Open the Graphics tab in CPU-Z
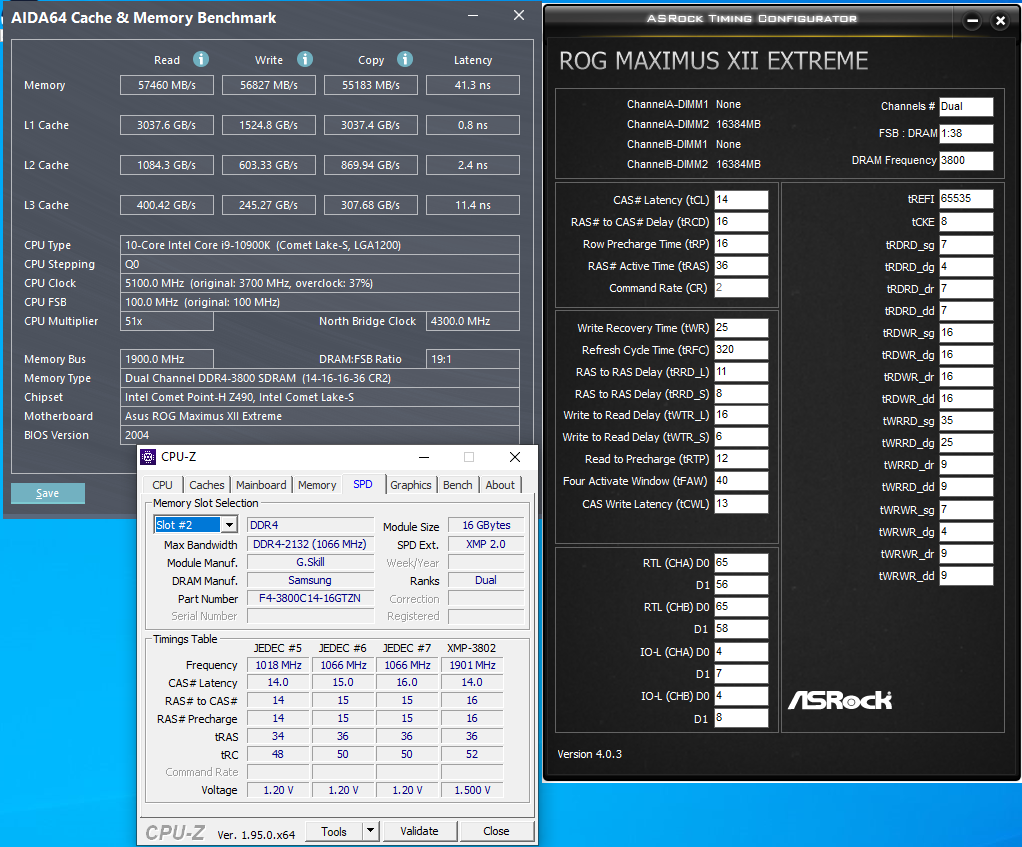This screenshot has height=847, width=1022. pyautogui.click(x=411, y=485)
